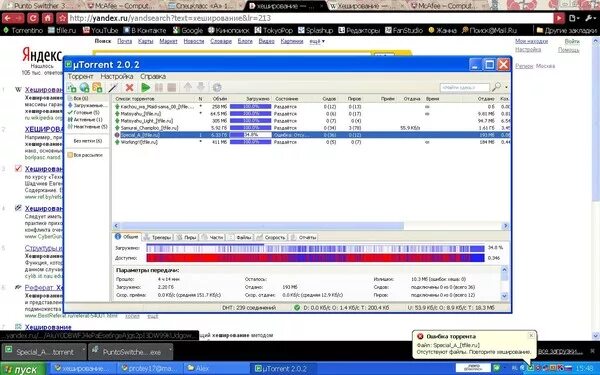This screenshot has width=600, height=375.
Task: Open the YouTube bookmark
Action: [x=100, y=30]
